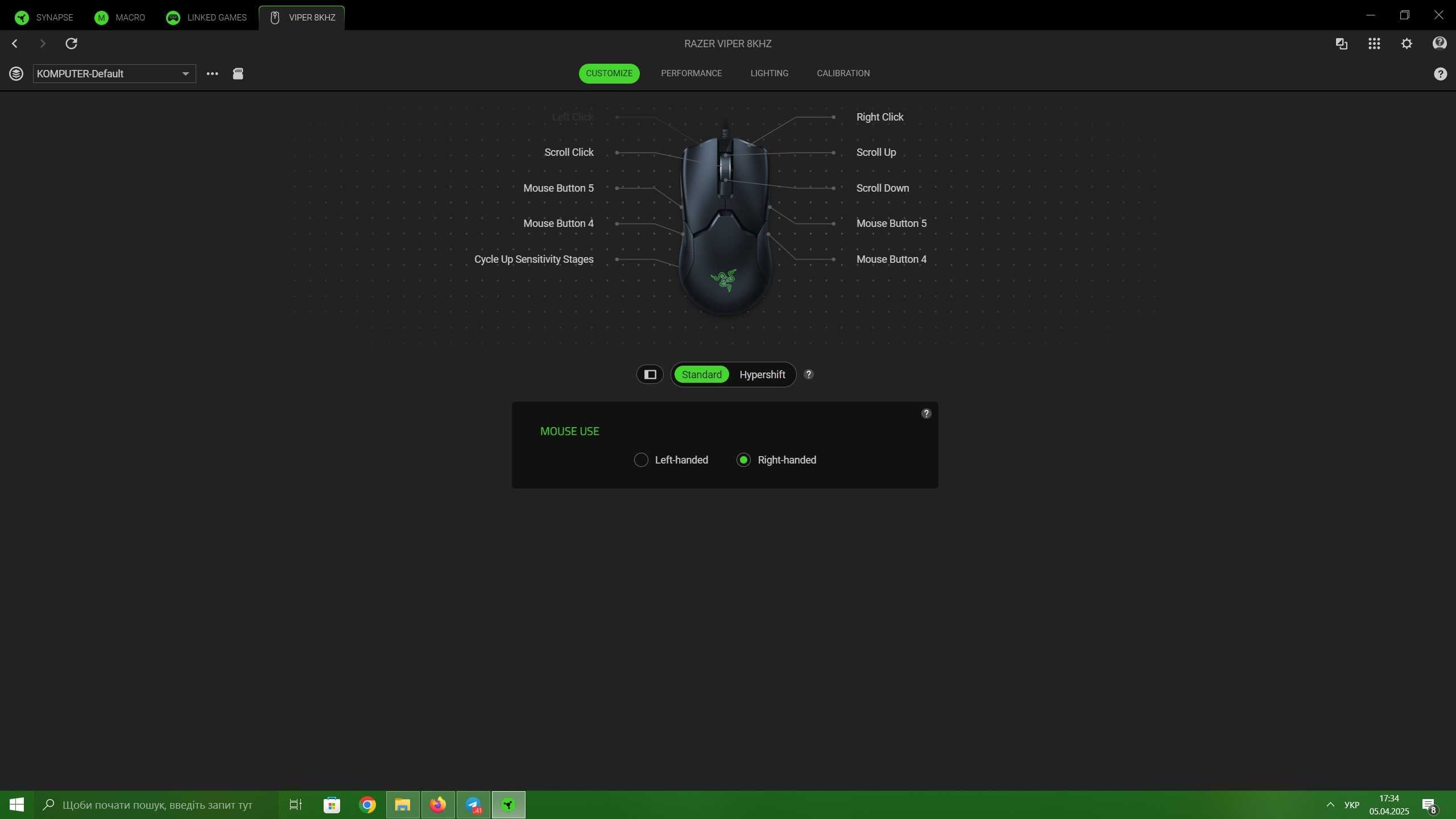Open the profile stack icon
Image resolution: width=1456 pixels, height=819 pixels.
(16, 73)
